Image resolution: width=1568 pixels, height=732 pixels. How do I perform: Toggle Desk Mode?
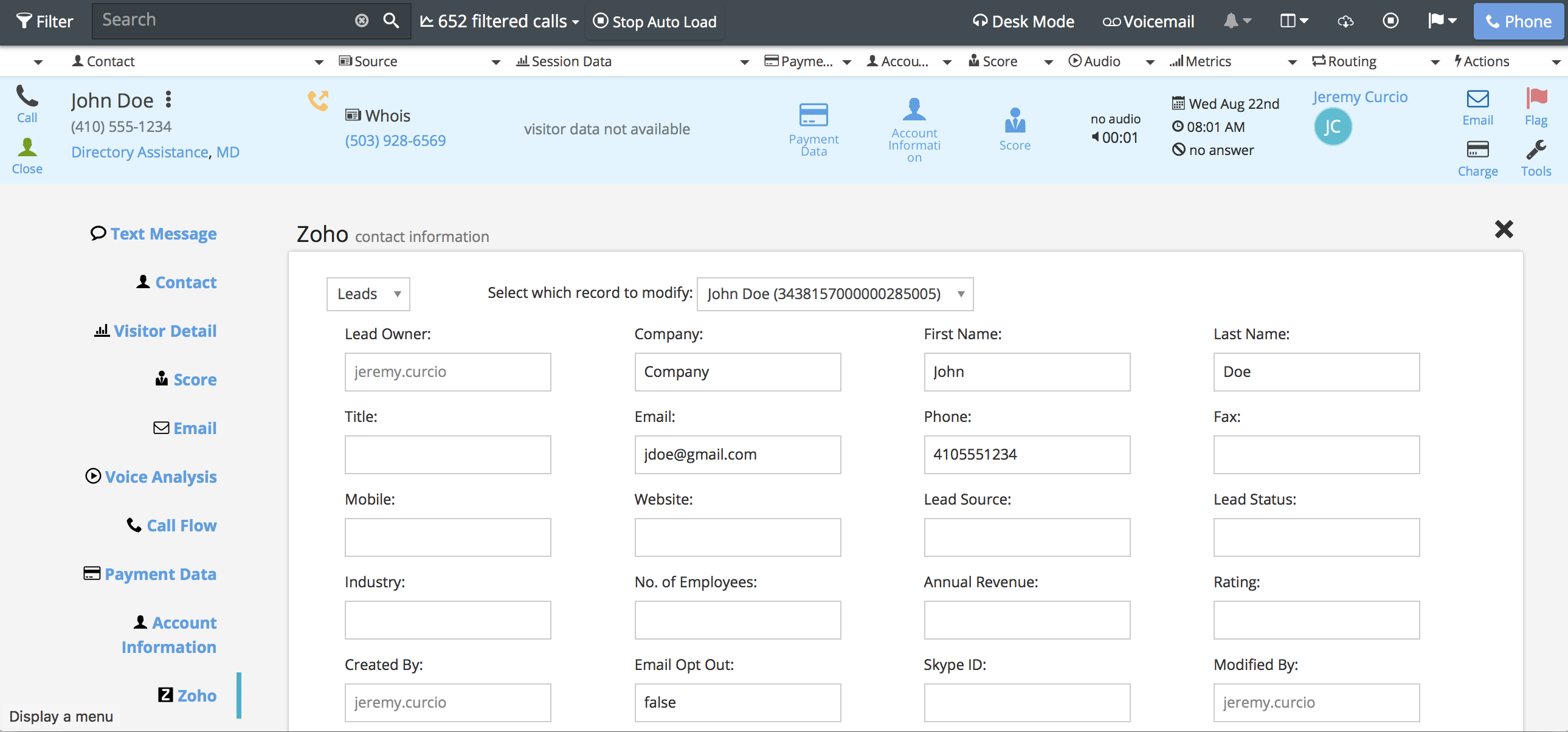pos(1023,21)
